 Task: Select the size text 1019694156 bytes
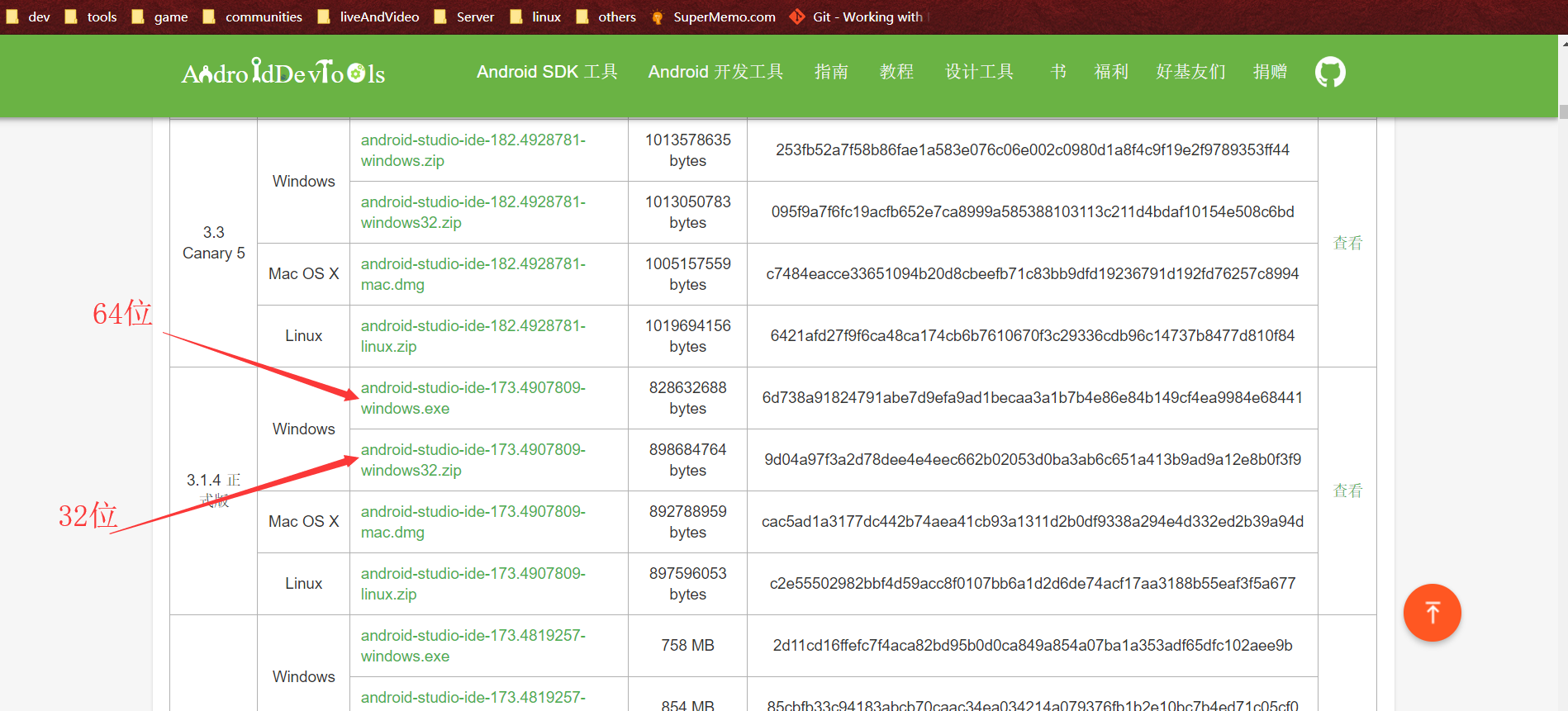pos(687,336)
